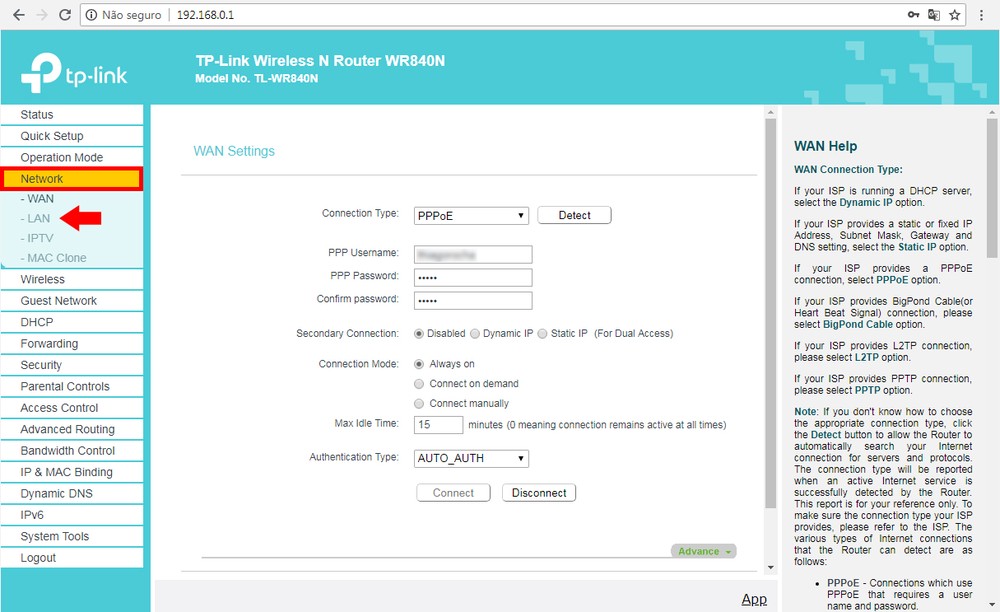
Task: Click the translate page icon
Action: click(934, 15)
